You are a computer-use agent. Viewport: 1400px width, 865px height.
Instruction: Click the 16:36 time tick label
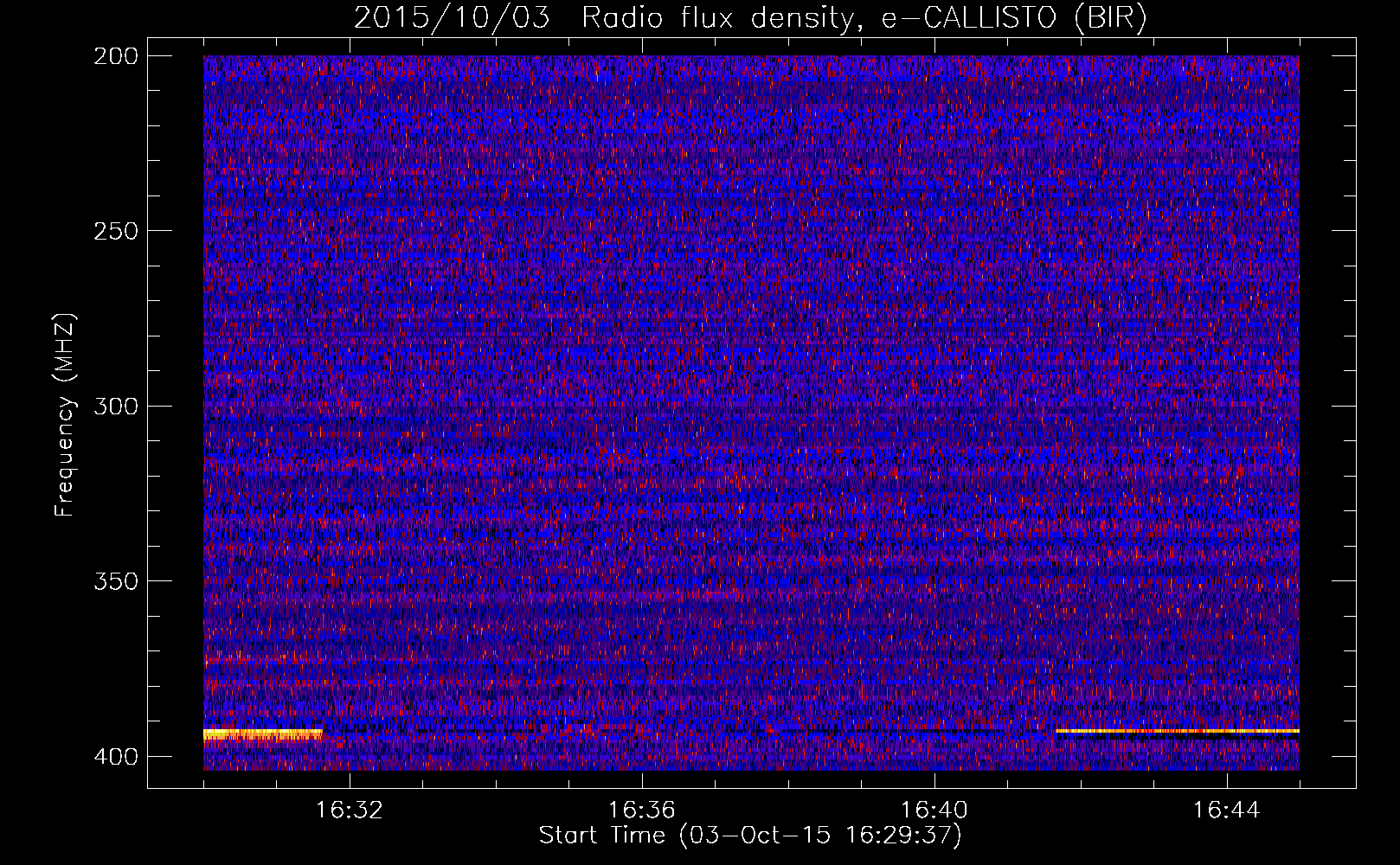tap(641, 811)
